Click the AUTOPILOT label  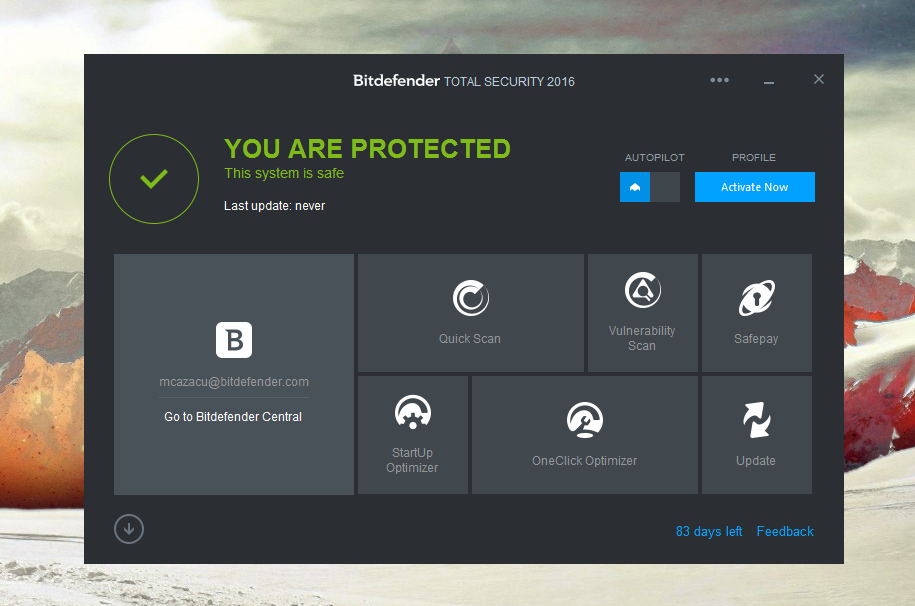point(654,158)
